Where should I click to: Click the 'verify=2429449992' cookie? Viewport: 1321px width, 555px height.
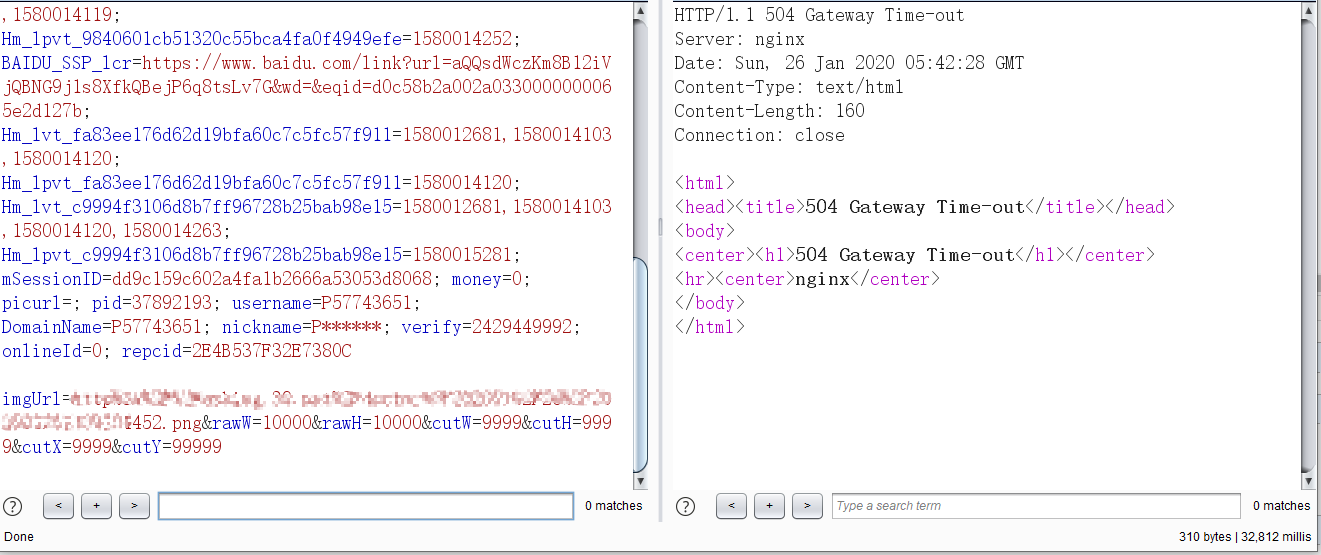pos(490,327)
